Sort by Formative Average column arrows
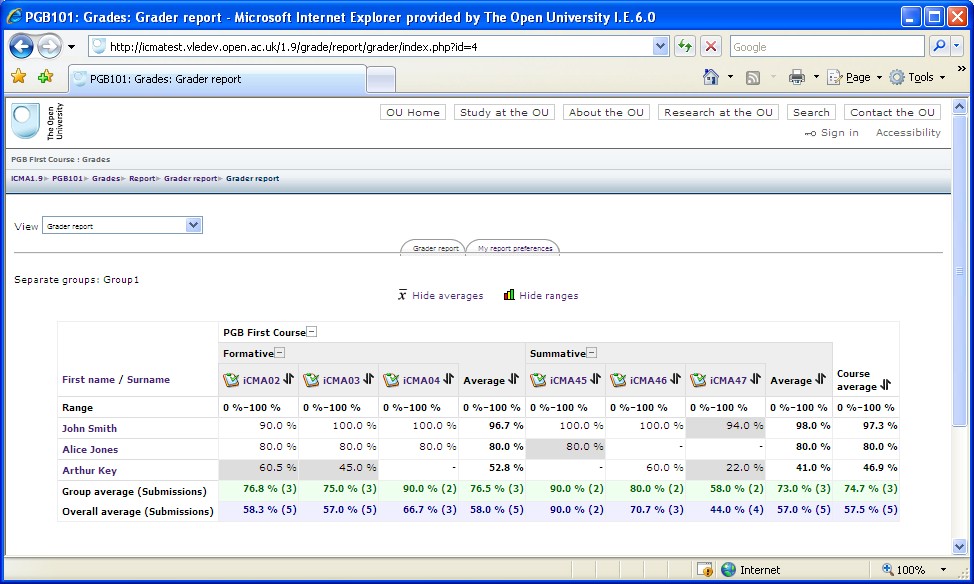This screenshot has width=974, height=584. coord(513,379)
